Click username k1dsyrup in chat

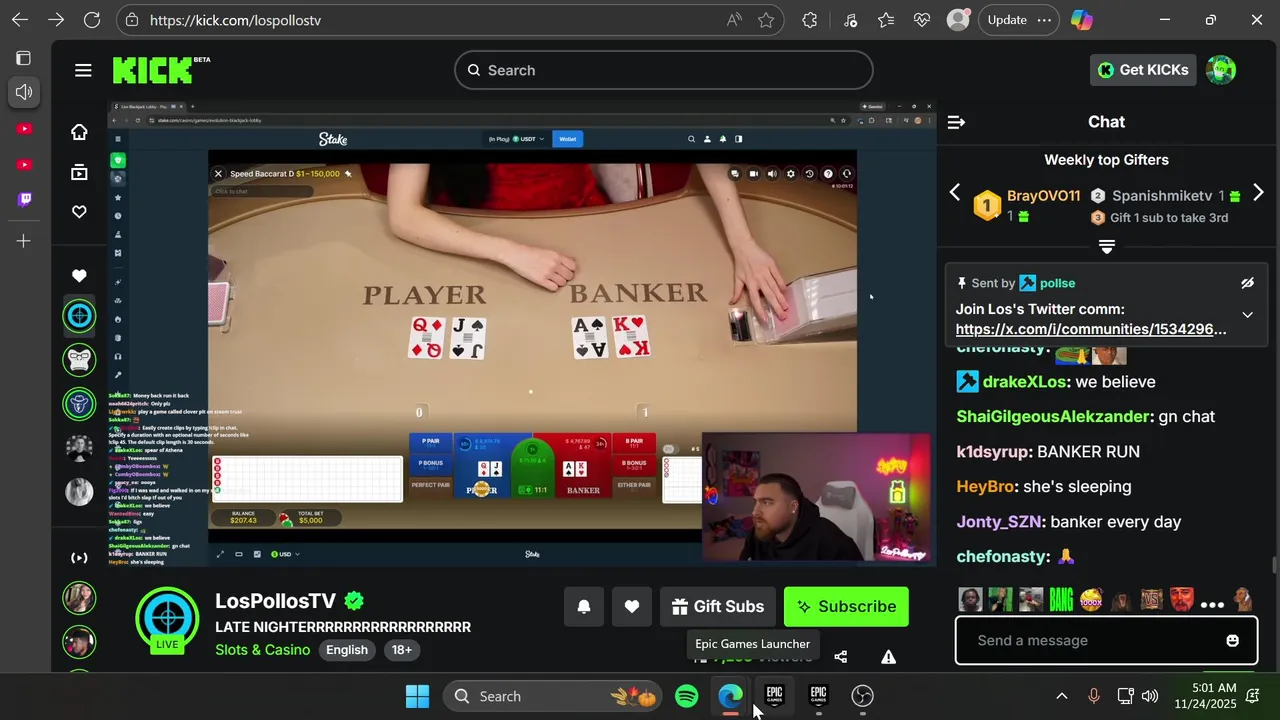point(993,452)
